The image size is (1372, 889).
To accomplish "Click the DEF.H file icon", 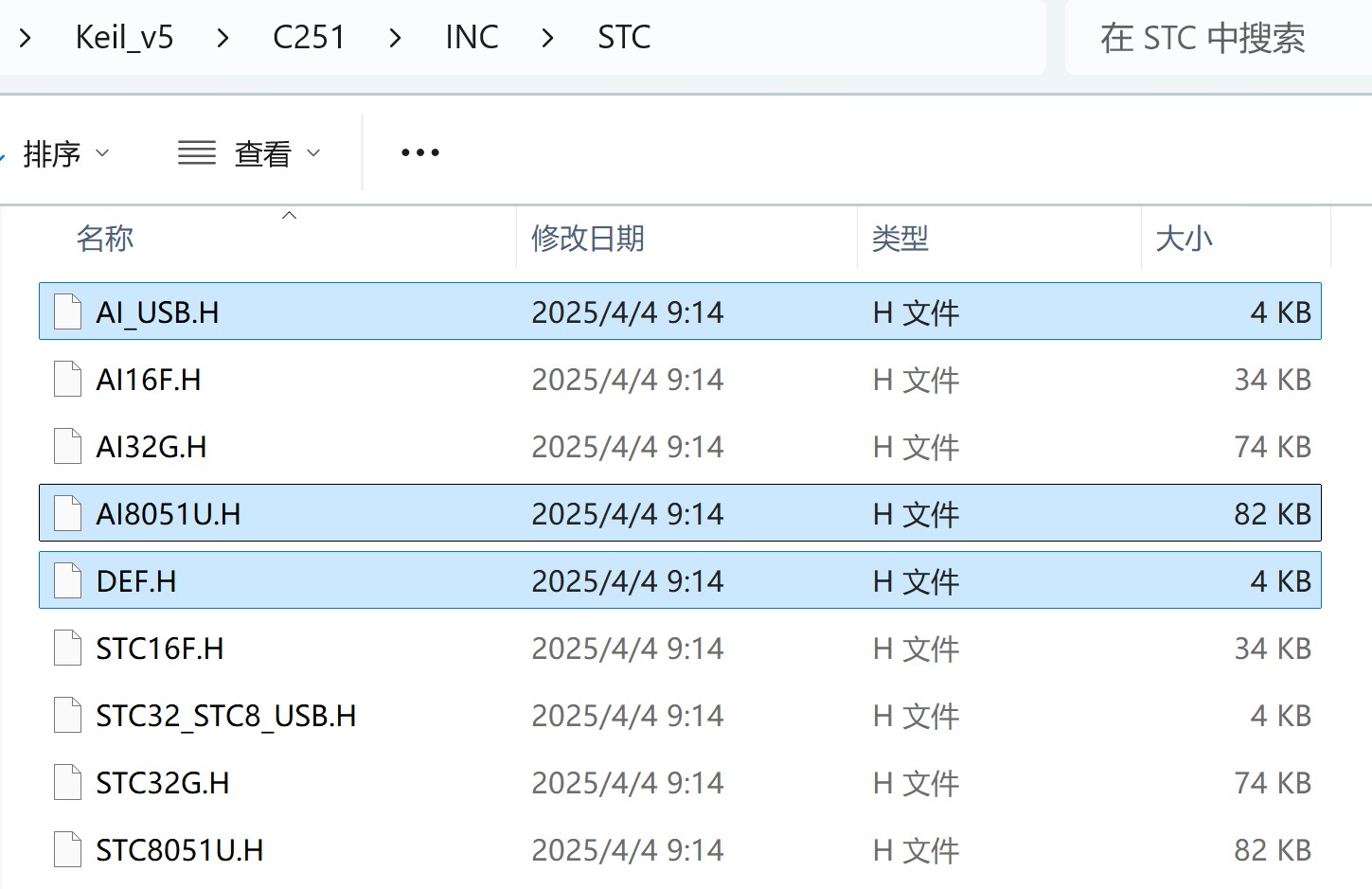I will click(67, 580).
